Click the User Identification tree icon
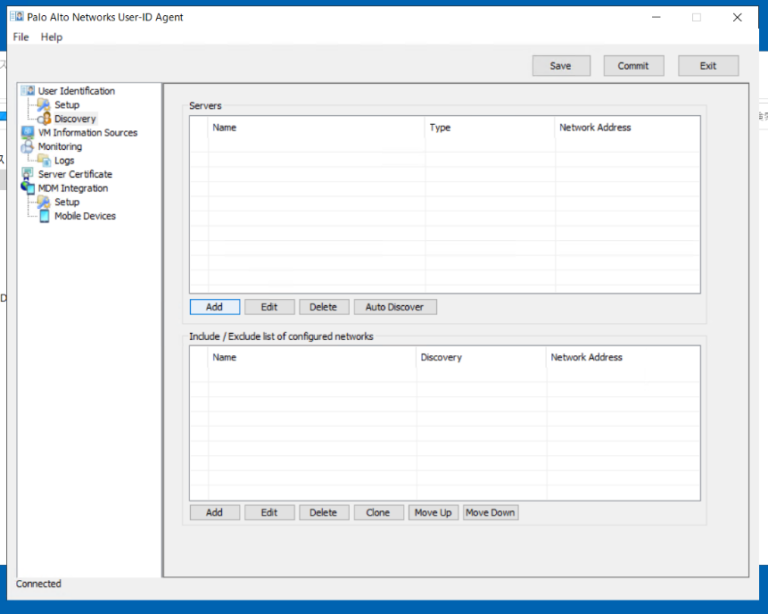768x614 pixels. point(28,91)
